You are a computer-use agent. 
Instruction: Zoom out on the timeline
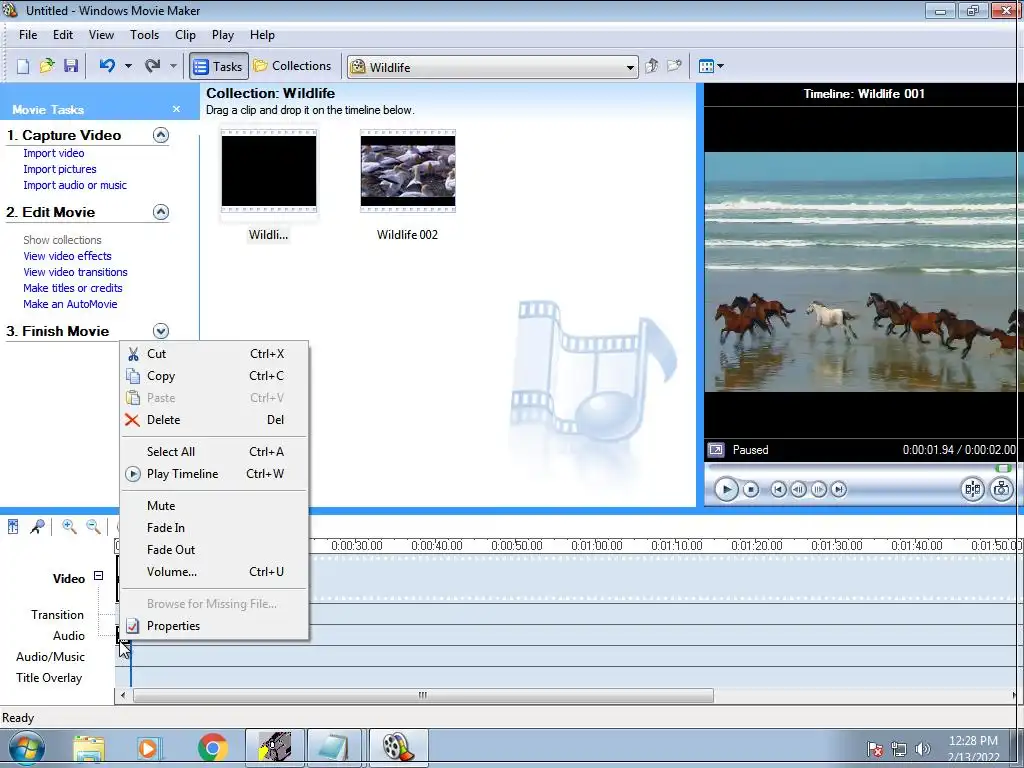click(x=93, y=526)
